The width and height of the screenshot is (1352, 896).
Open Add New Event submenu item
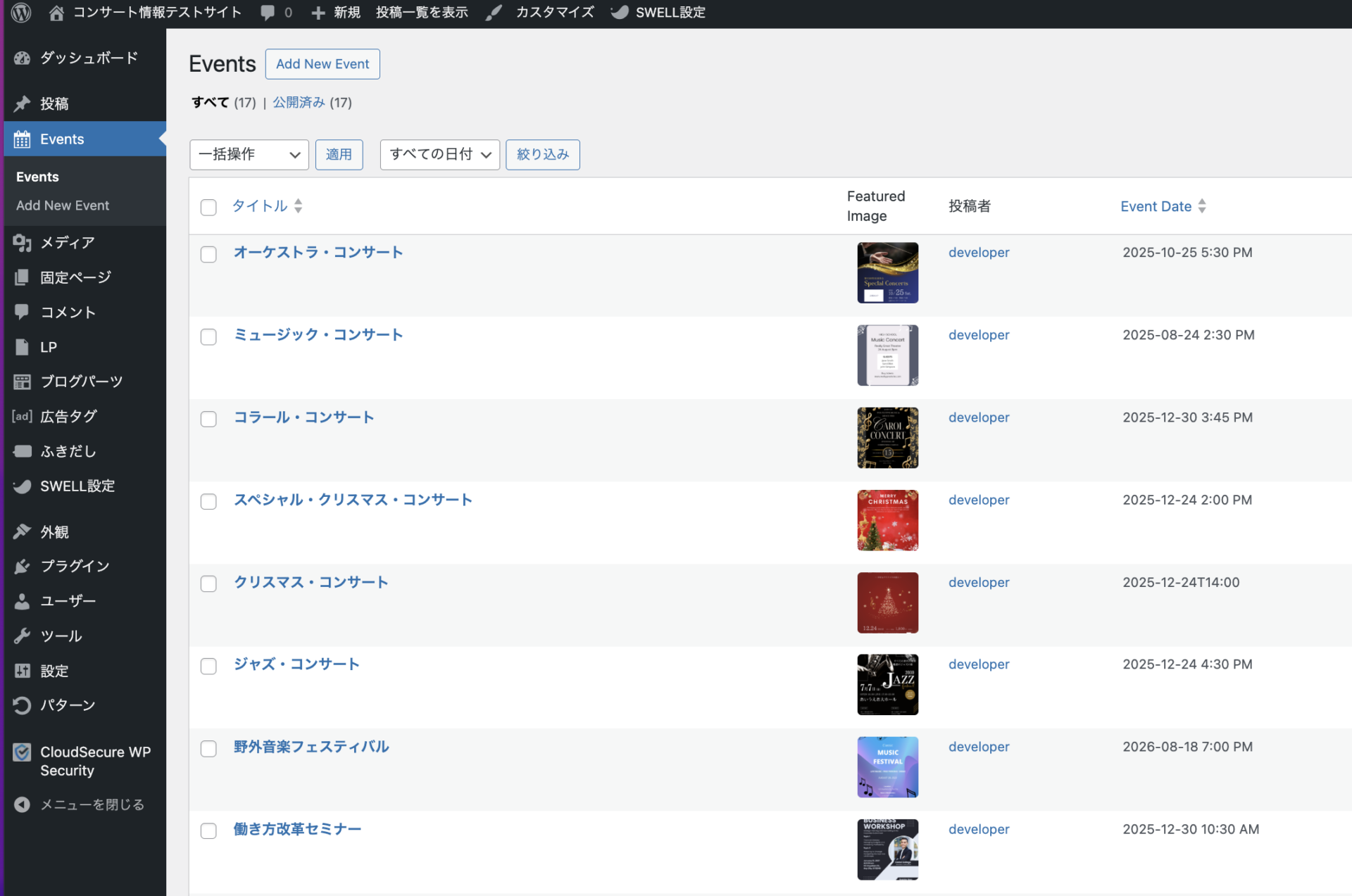click(63, 206)
